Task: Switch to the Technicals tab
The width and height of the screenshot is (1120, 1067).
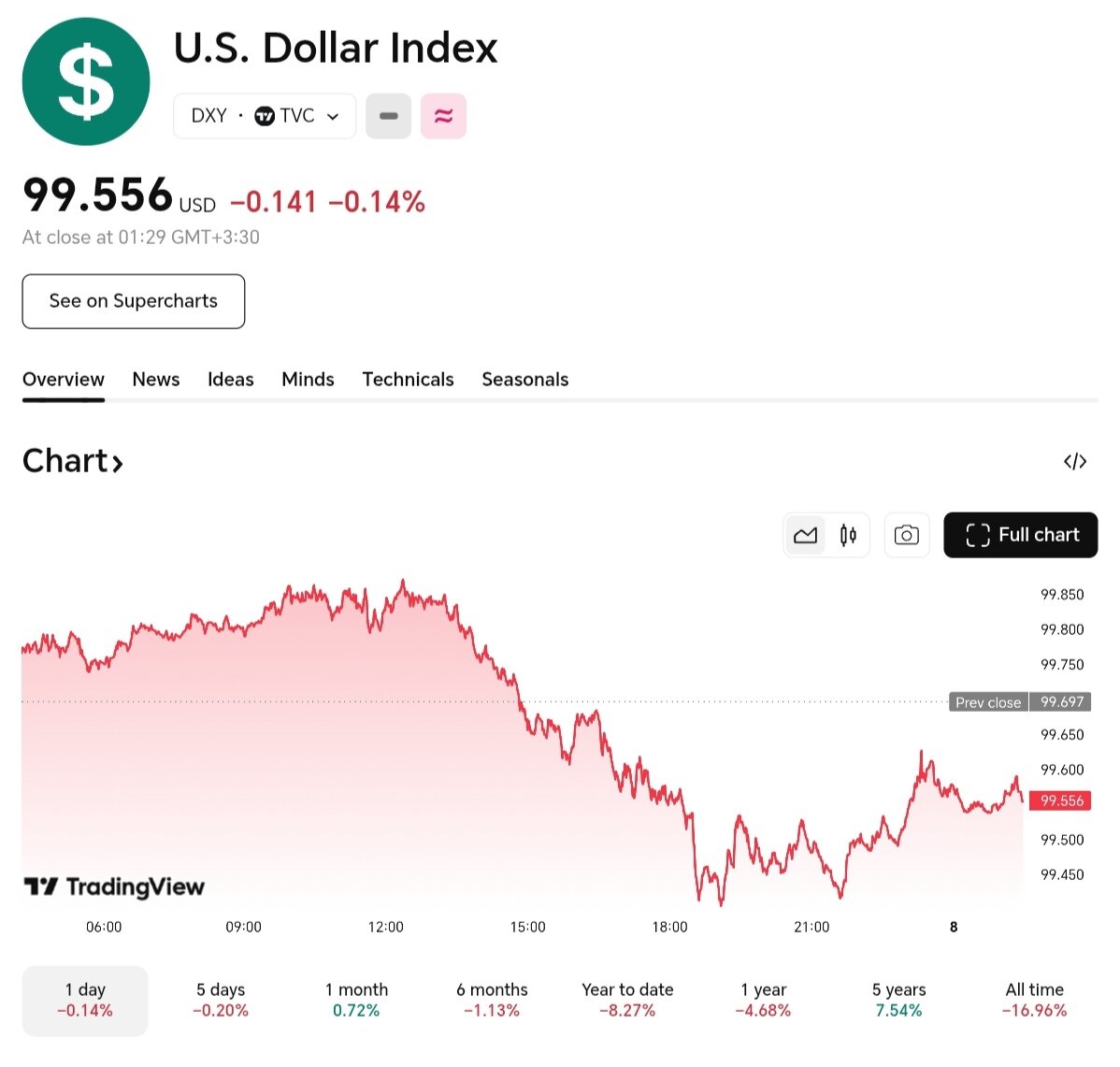Action: tap(408, 380)
